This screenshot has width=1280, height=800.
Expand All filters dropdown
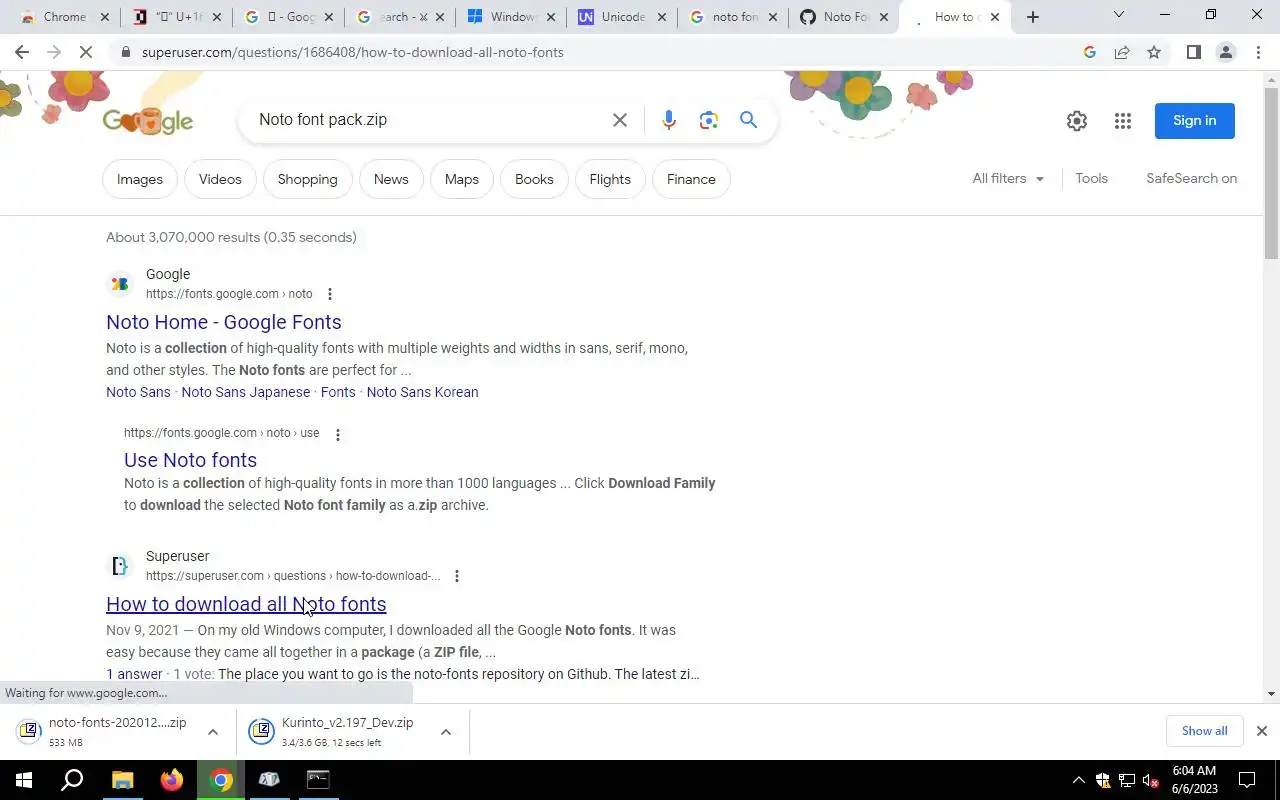[x=1008, y=178]
